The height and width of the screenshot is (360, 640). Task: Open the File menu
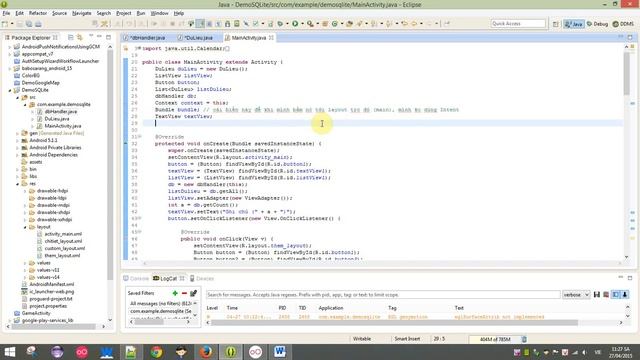coord(6,13)
